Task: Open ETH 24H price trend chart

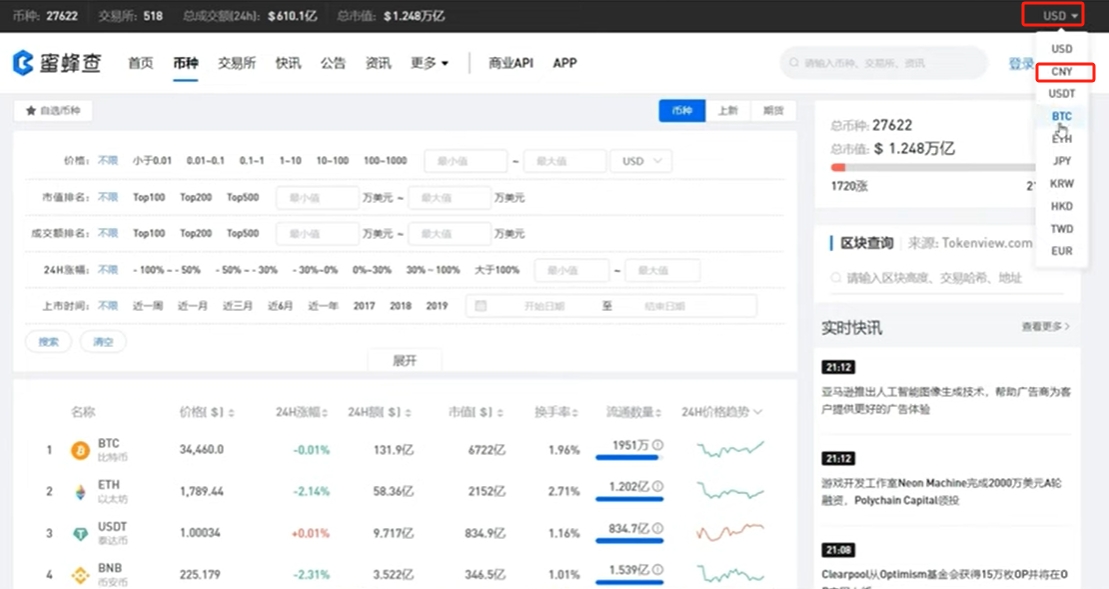Action: (730, 491)
